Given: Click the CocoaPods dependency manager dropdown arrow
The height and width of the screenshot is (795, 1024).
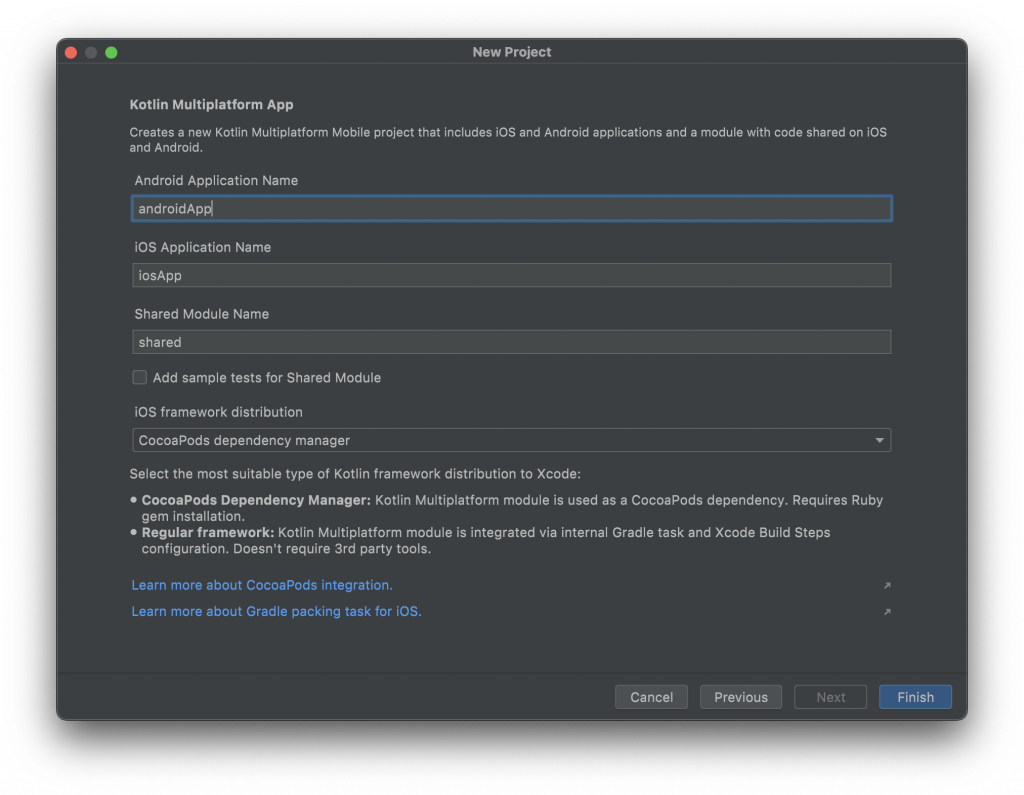Looking at the screenshot, I should coord(879,440).
